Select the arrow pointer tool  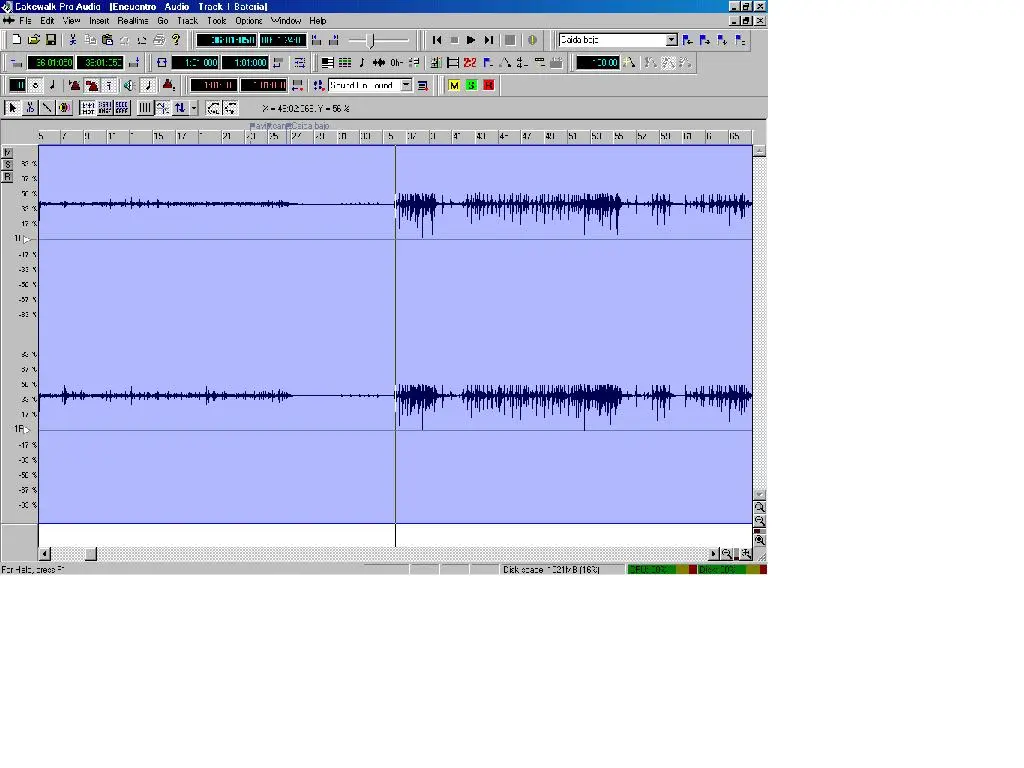coord(13,108)
